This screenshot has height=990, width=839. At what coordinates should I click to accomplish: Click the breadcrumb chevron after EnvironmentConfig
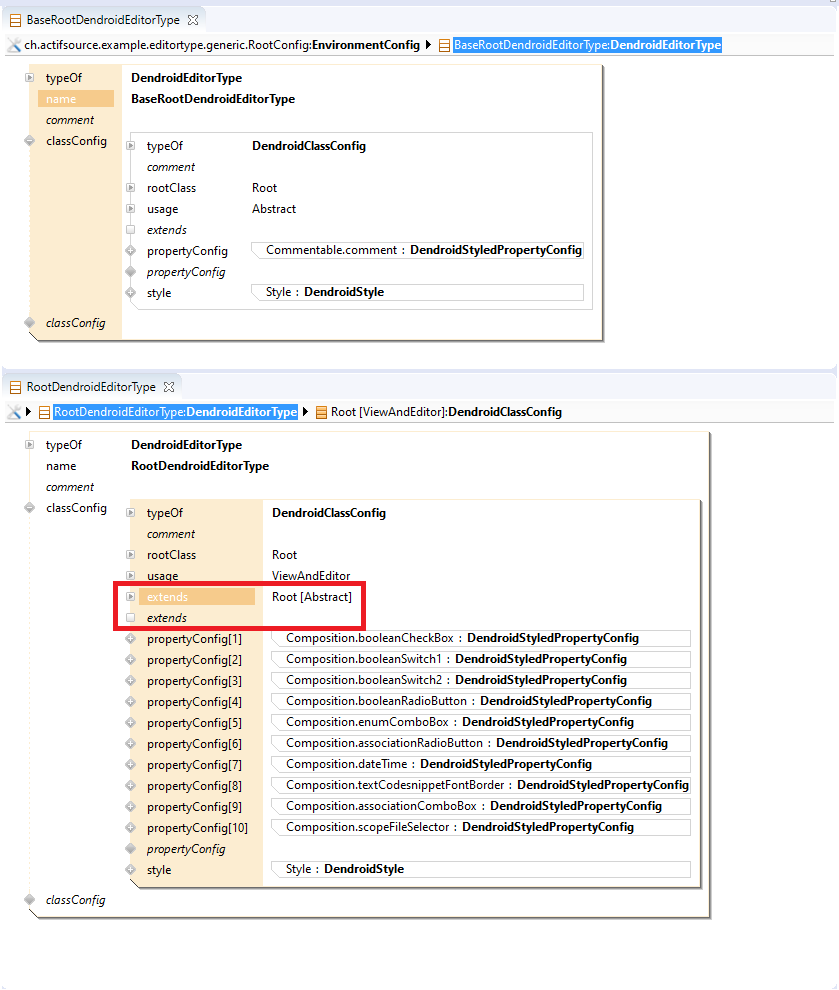(428, 45)
